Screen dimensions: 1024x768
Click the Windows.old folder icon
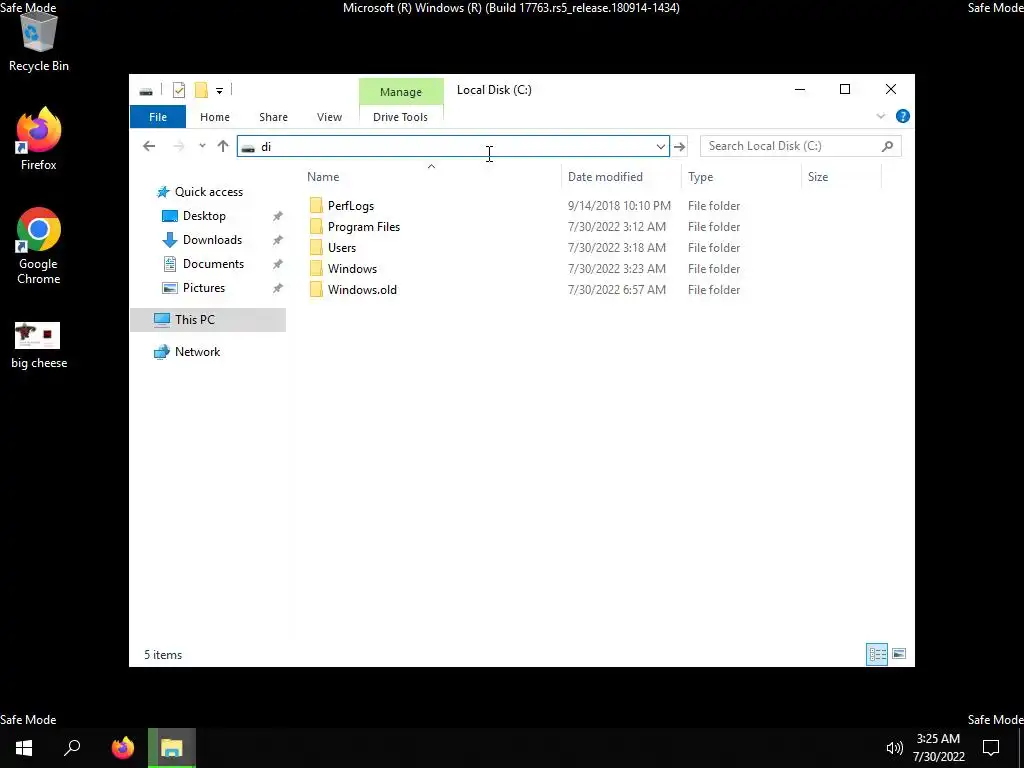pyautogui.click(x=316, y=289)
